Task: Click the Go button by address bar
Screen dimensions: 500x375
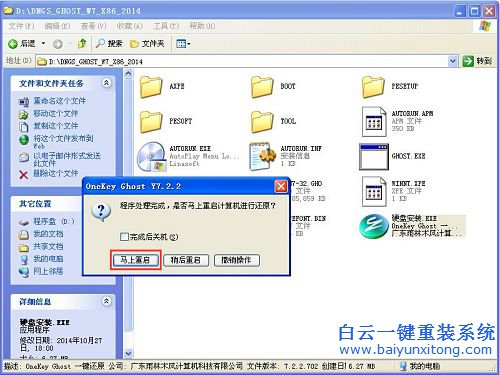Action: [478, 61]
